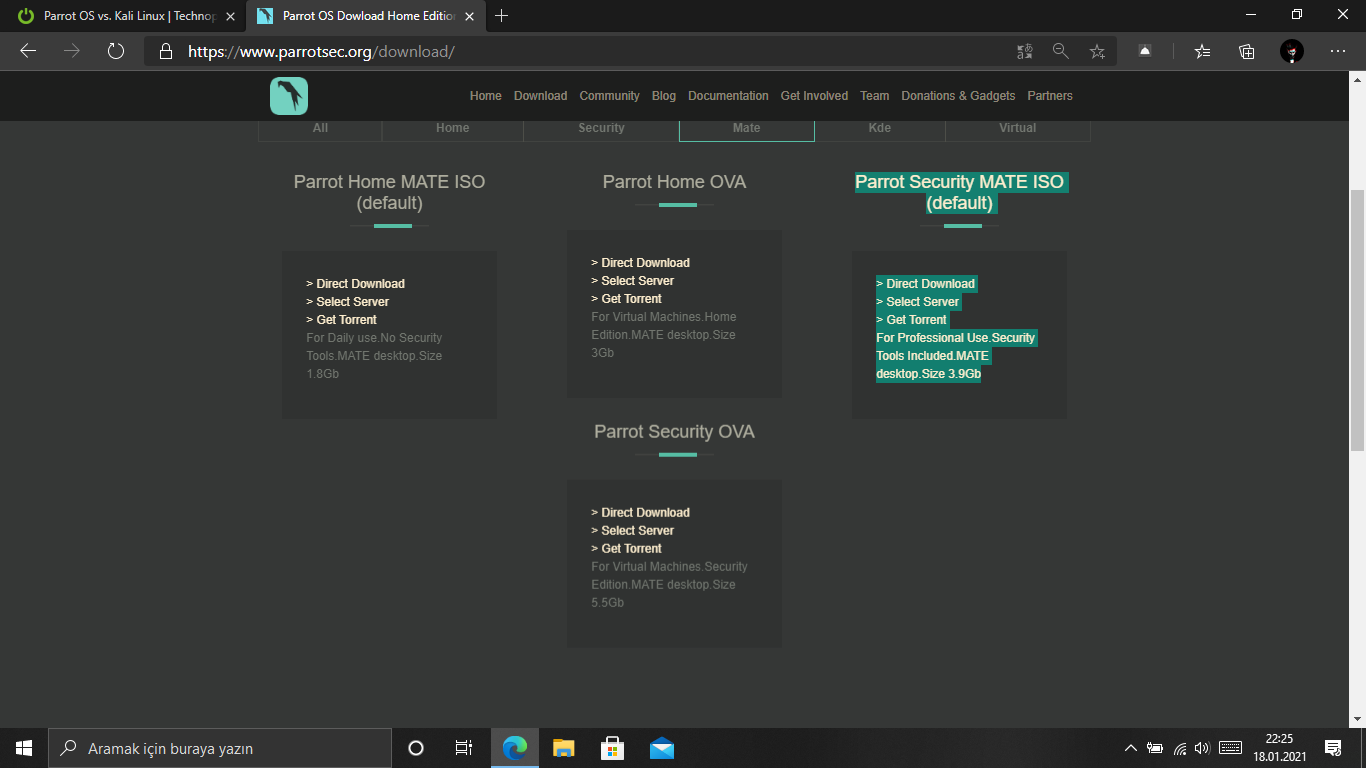Open a new browser tab with the plus
The height and width of the screenshot is (768, 1366).
(502, 15)
